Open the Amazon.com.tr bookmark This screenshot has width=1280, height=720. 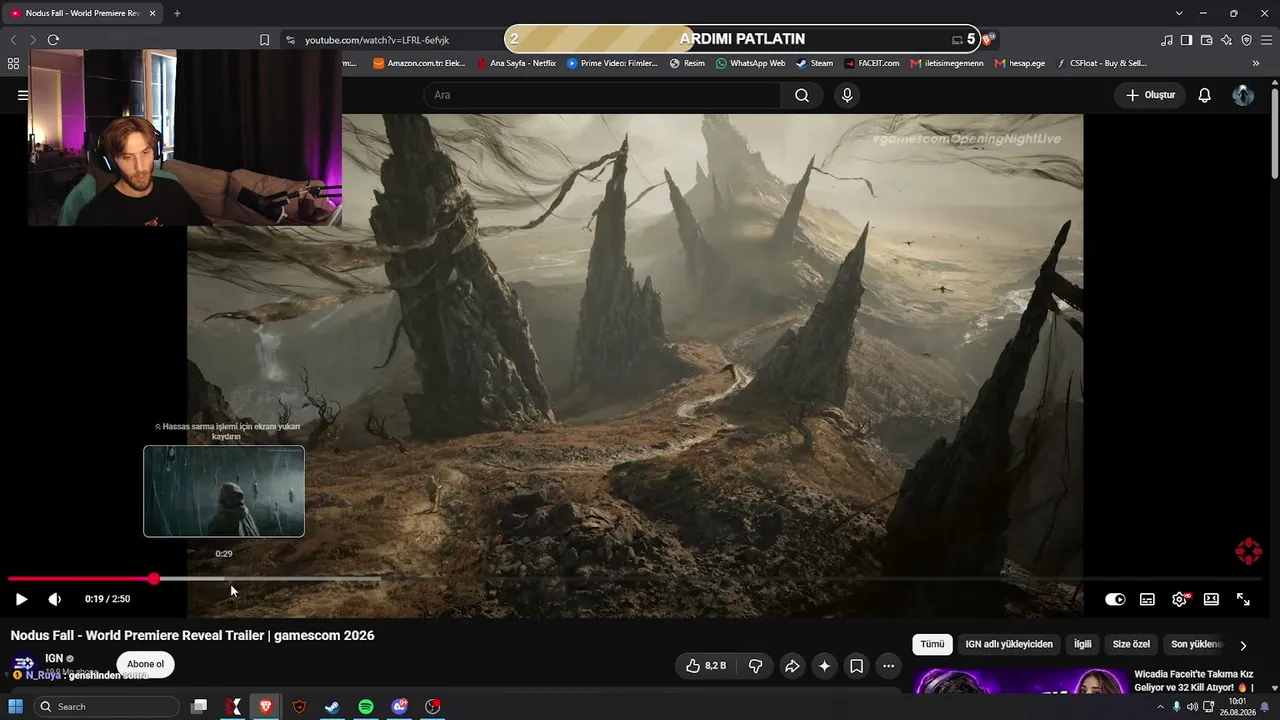pos(419,63)
